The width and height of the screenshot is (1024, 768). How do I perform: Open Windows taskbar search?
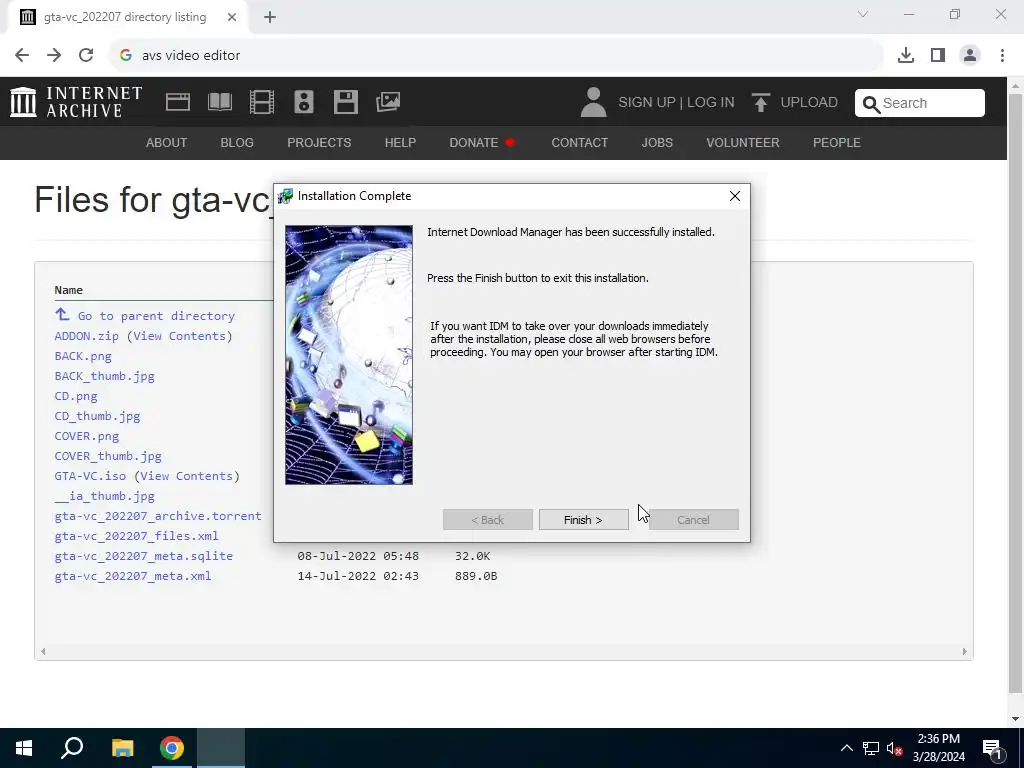pos(72,748)
